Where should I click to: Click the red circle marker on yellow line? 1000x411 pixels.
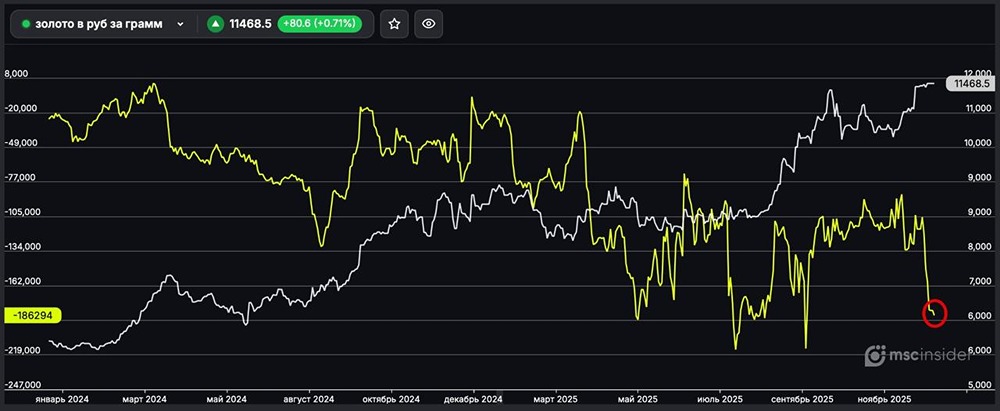tap(936, 313)
